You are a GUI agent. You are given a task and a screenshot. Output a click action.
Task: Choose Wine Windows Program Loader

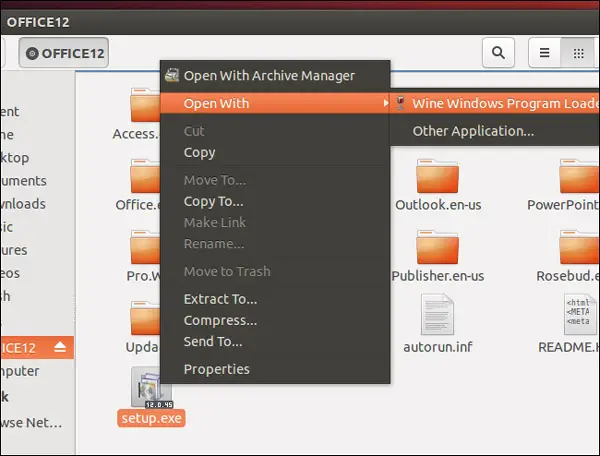[495, 103]
